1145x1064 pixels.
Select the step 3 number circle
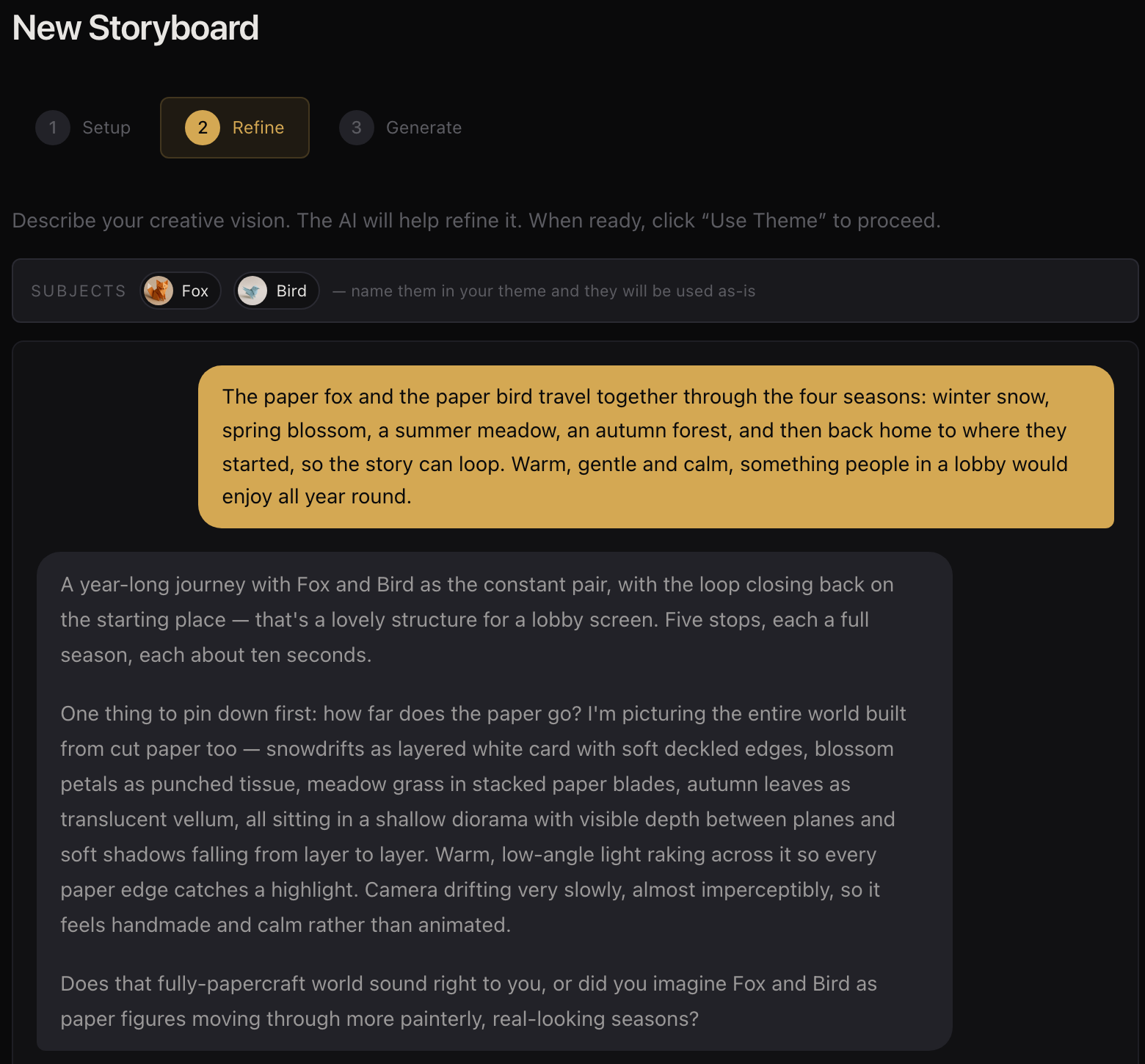click(x=357, y=128)
